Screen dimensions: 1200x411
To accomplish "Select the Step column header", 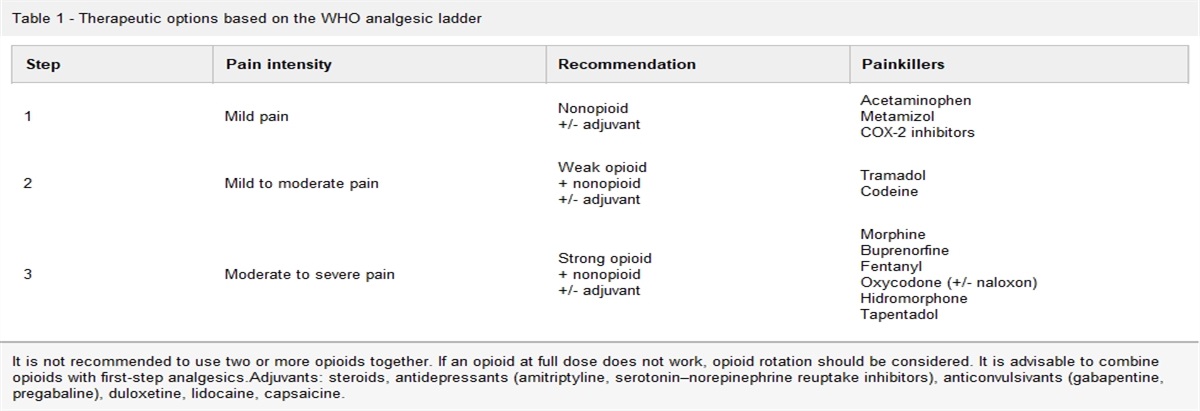I will click(x=42, y=64).
